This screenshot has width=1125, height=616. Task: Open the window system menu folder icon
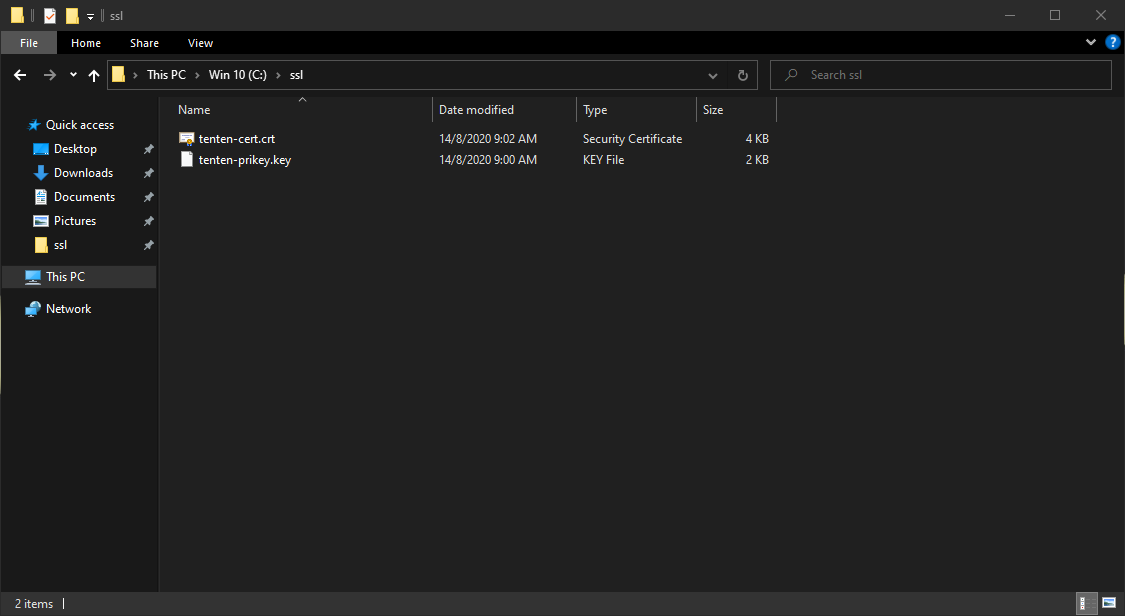coord(17,15)
